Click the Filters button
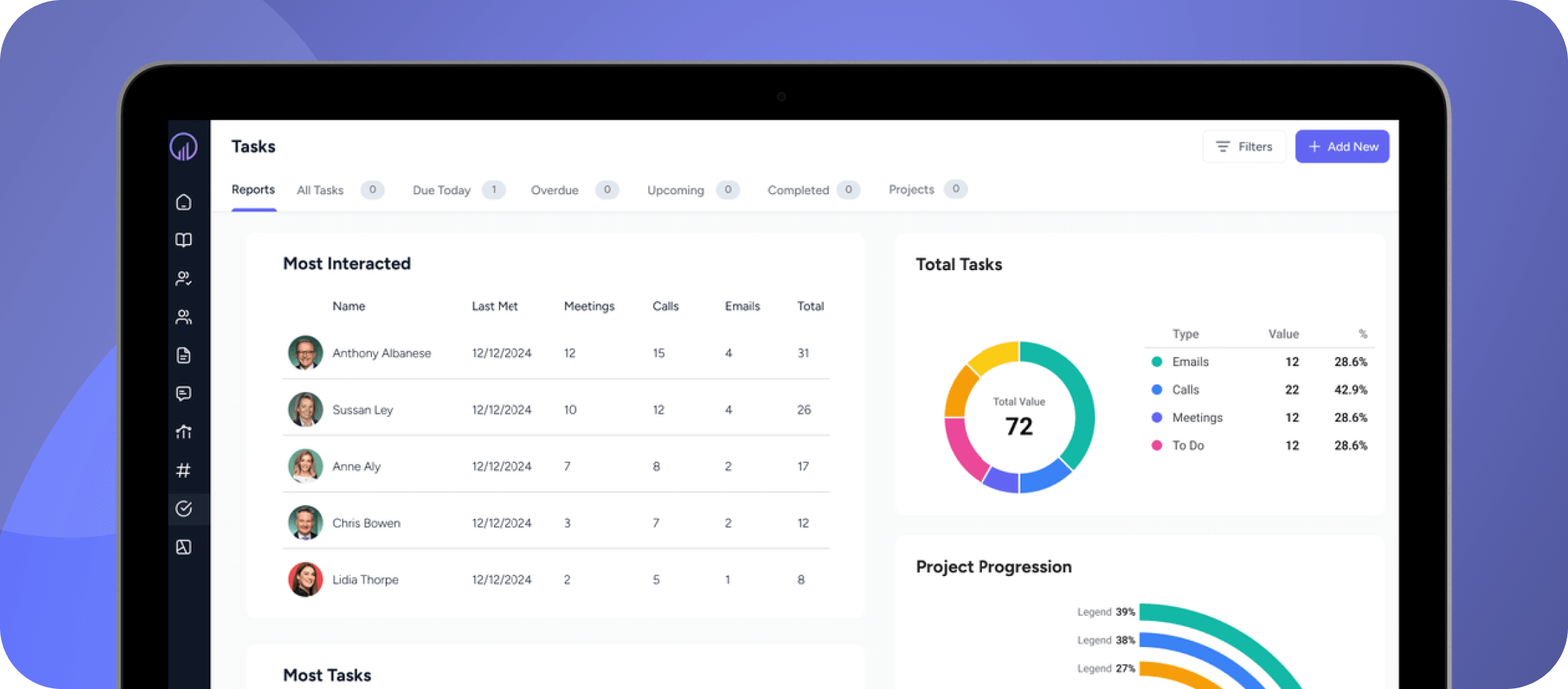 (x=1244, y=147)
